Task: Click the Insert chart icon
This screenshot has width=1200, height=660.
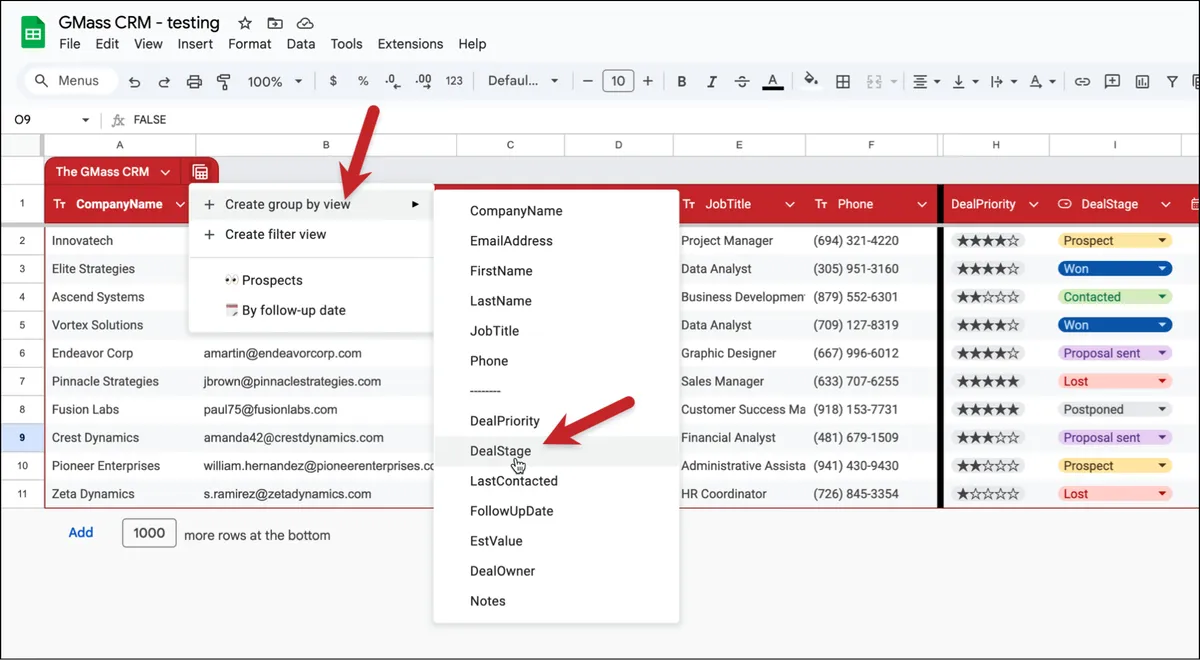Action: click(1142, 82)
